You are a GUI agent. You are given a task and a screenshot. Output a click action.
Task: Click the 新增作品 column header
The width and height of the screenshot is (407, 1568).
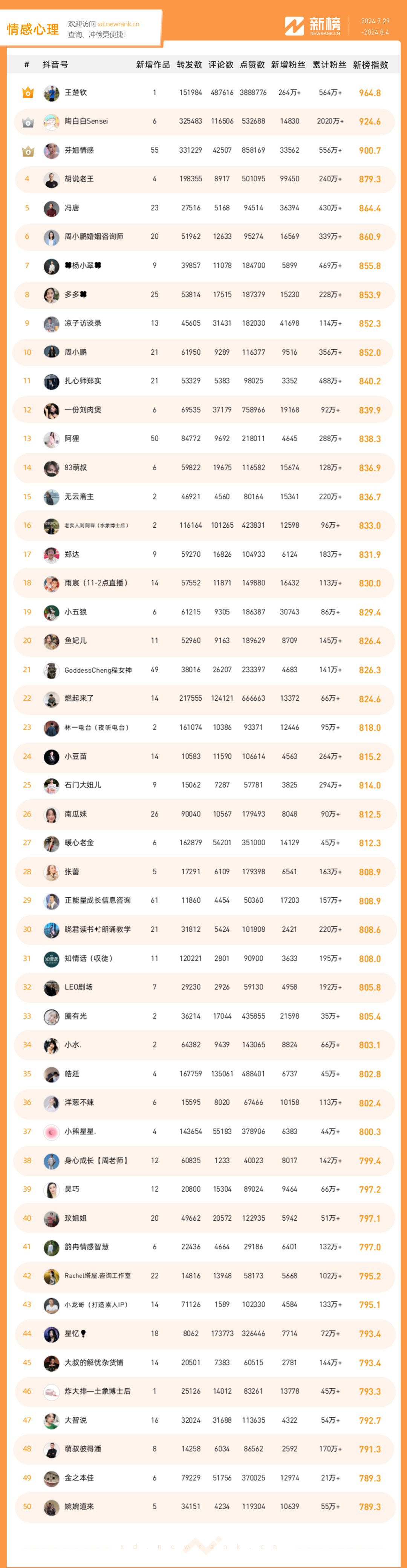(x=153, y=65)
